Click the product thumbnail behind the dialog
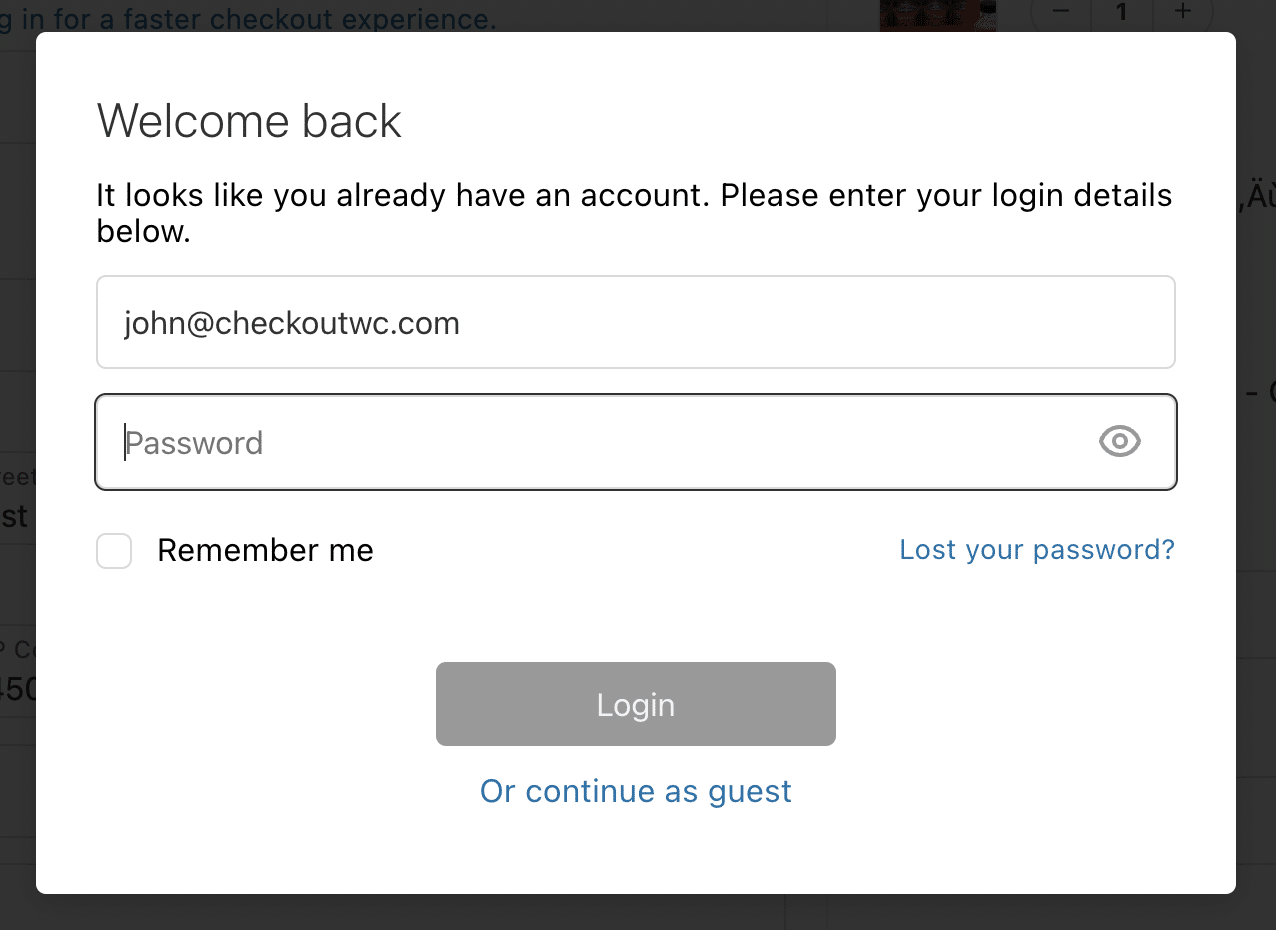 [938, 14]
